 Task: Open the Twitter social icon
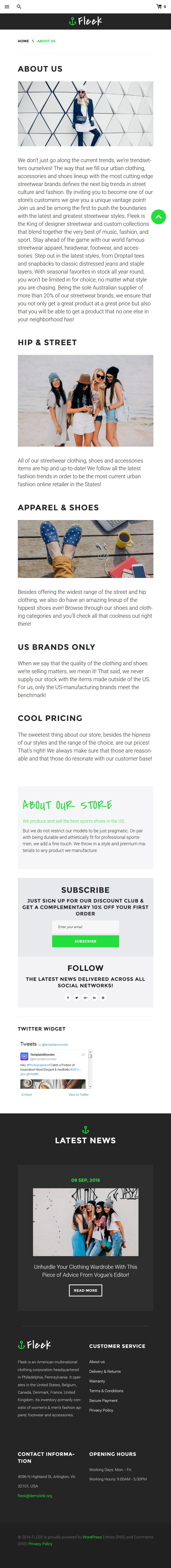(x=76, y=998)
